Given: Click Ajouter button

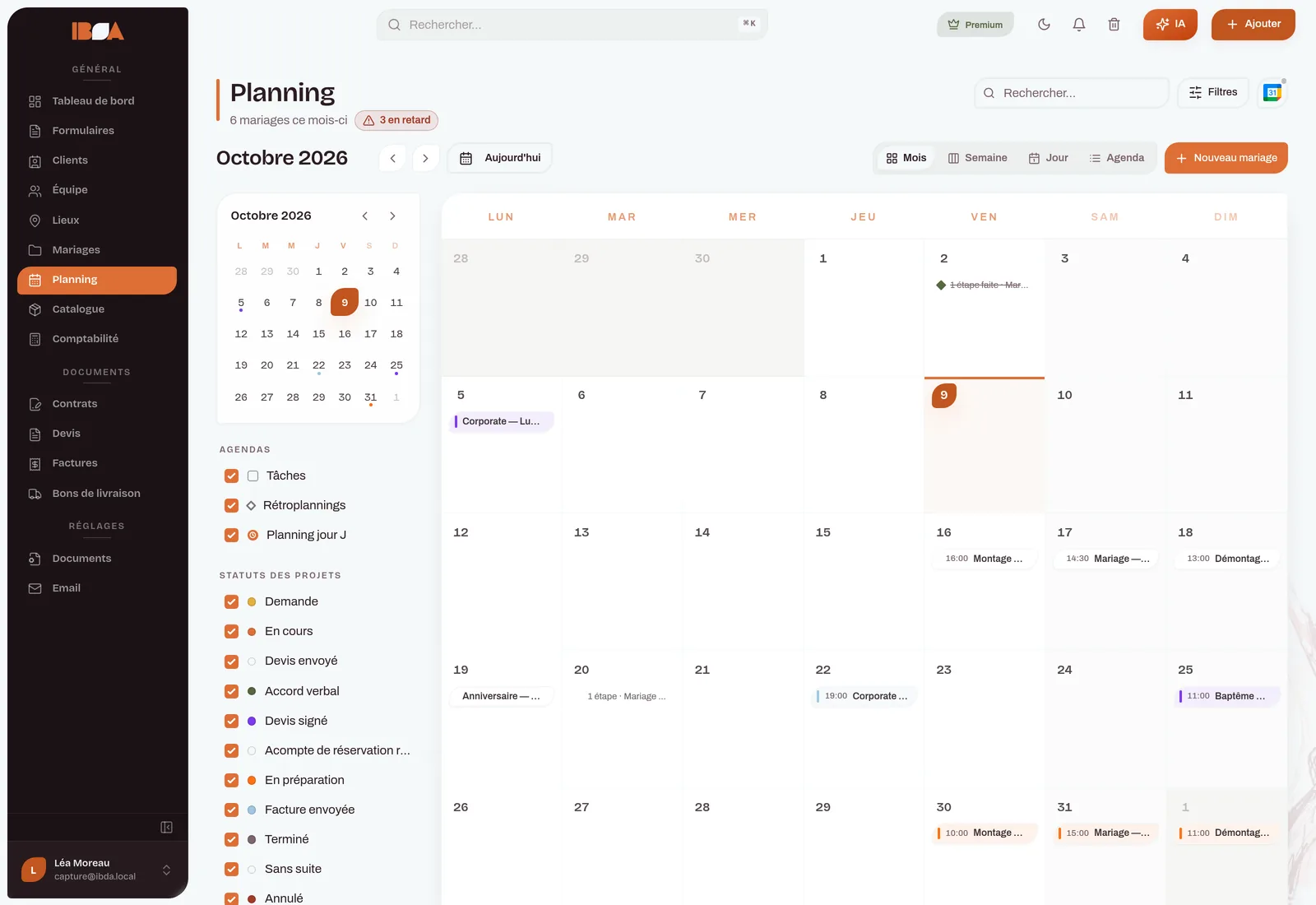Looking at the screenshot, I should pyautogui.click(x=1253, y=25).
